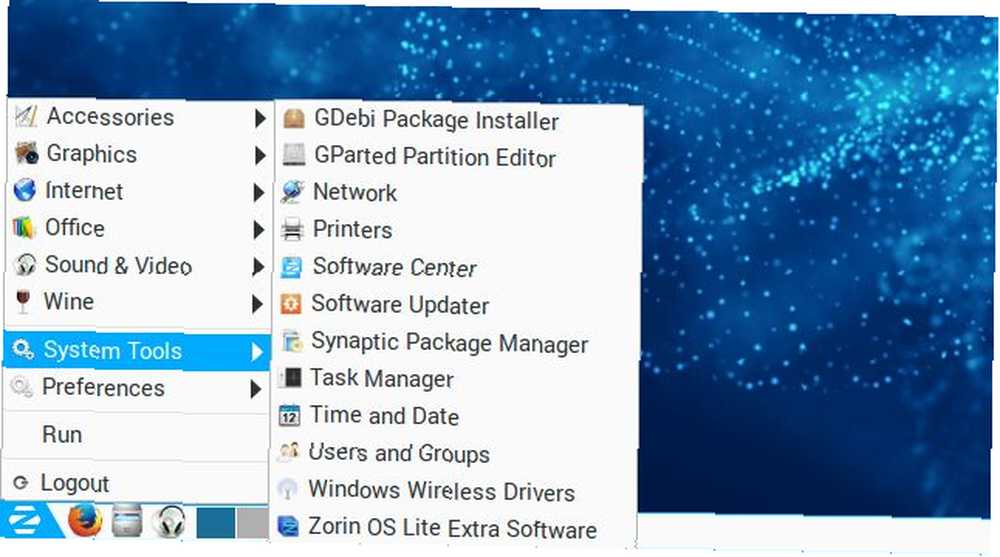
Task: Open the Graphics menu category
Action: coord(140,154)
